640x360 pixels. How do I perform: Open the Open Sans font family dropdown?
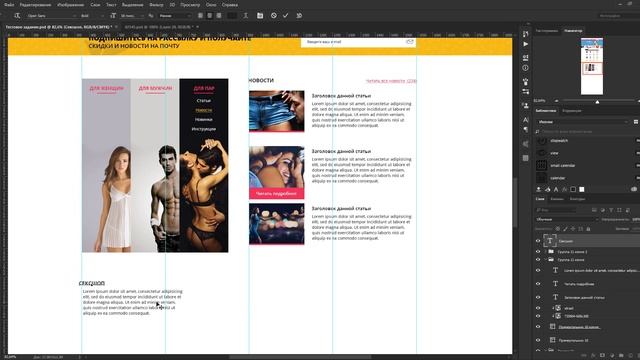pyautogui.click(x=51, y=16)
